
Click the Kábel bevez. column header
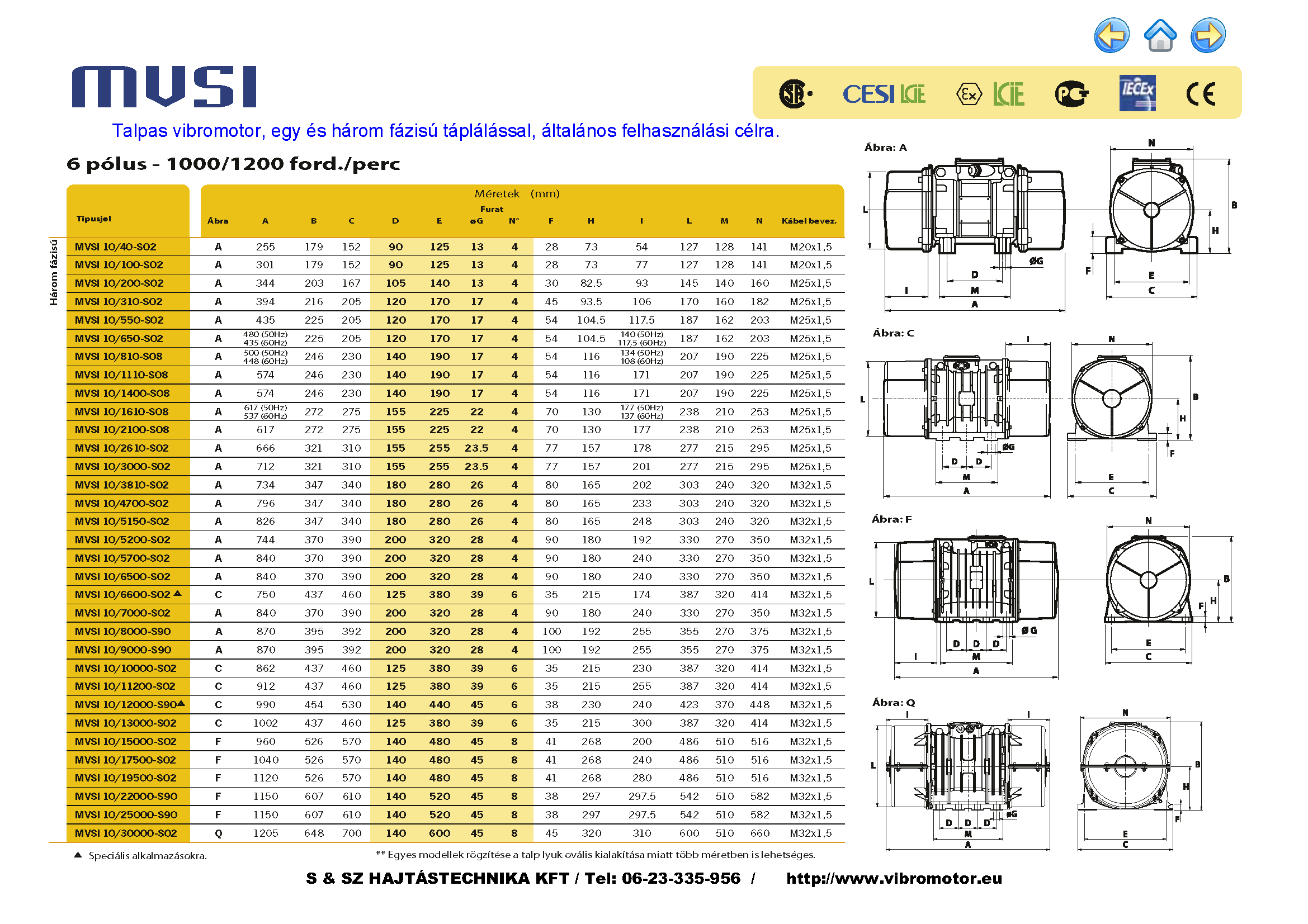tap(809, 221)
